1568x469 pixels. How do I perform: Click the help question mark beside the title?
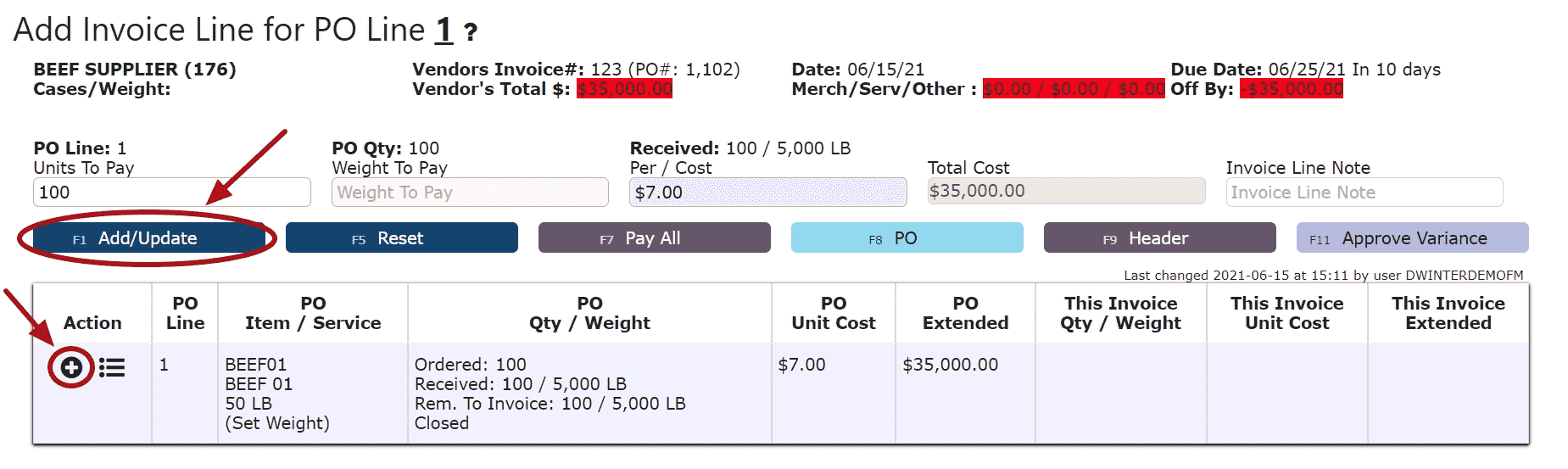[471, 33]
